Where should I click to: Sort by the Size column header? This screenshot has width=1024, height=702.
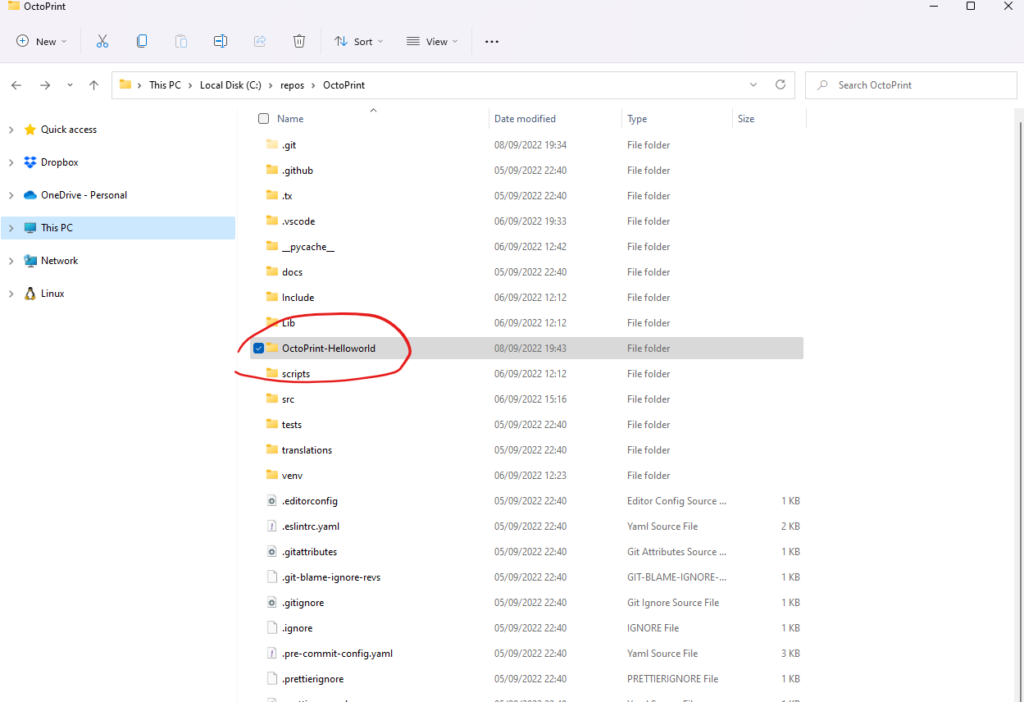746,119
